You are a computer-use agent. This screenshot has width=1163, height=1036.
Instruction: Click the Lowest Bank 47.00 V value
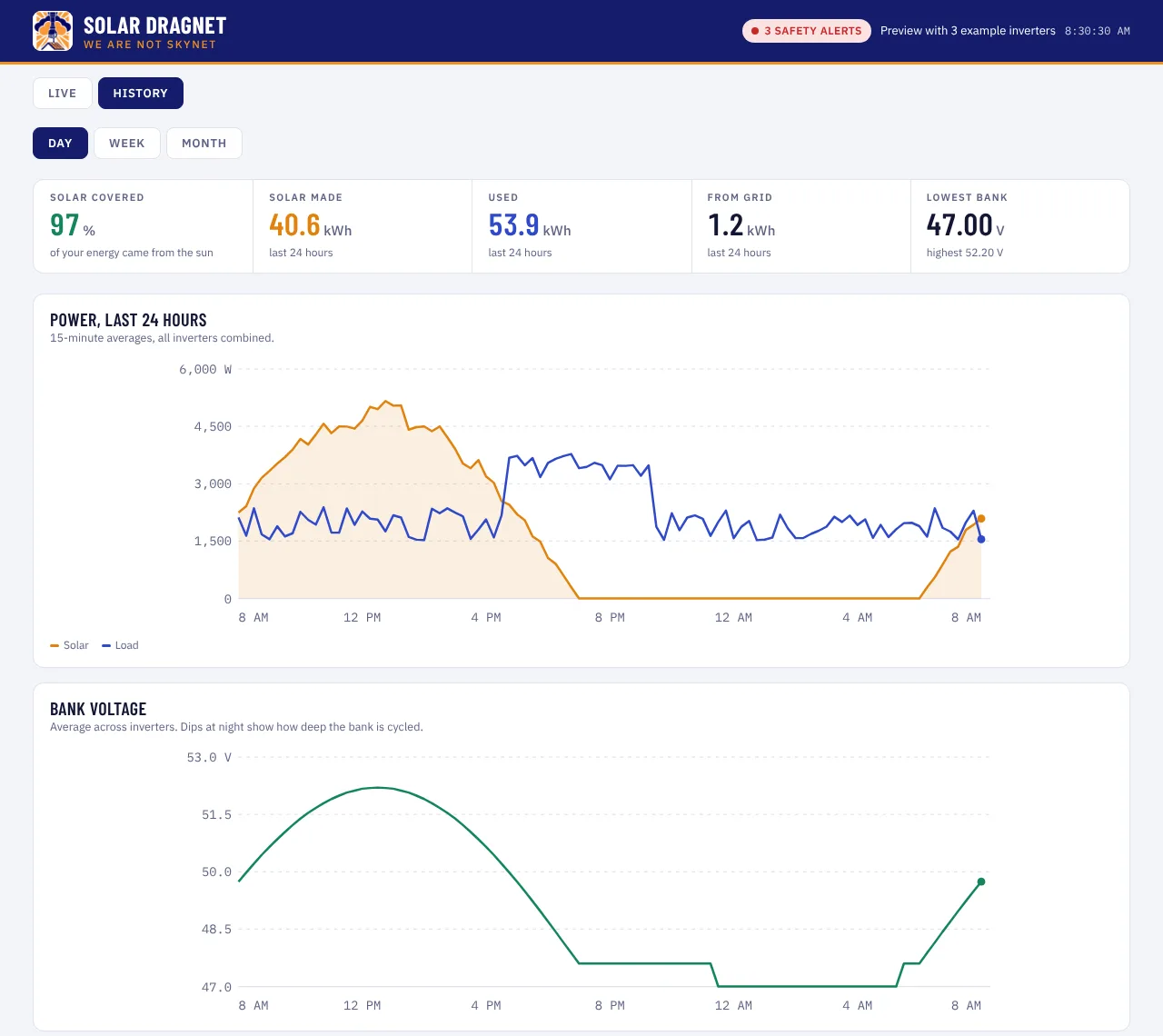[x=966, y=225]
